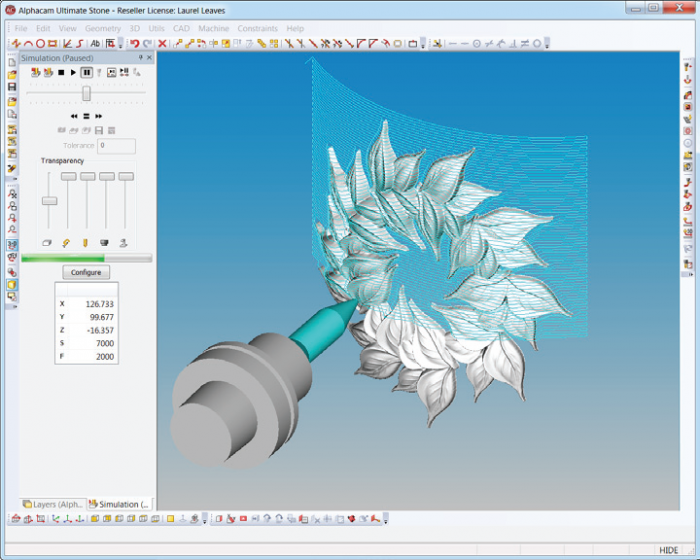This screenshot has height=560, width=700.
Task: Click the simulation speed slider handle
Action: point(87,93)
